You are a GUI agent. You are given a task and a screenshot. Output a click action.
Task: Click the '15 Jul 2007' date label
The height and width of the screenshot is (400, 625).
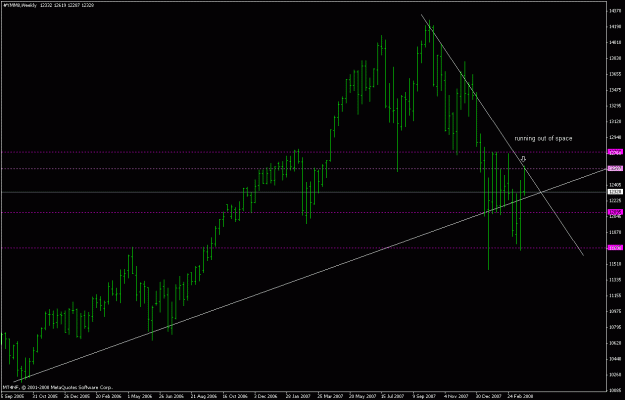[x=393, y=397]
